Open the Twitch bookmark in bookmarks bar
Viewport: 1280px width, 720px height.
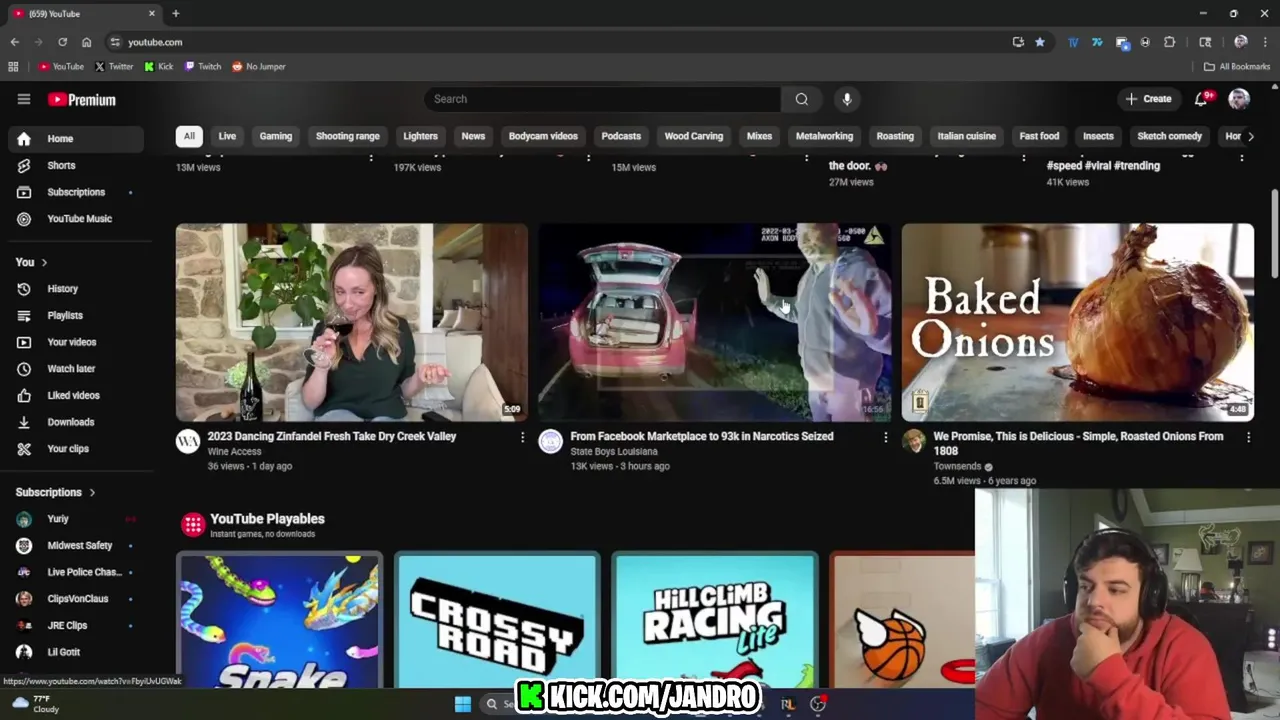click(x=203, y=67)
